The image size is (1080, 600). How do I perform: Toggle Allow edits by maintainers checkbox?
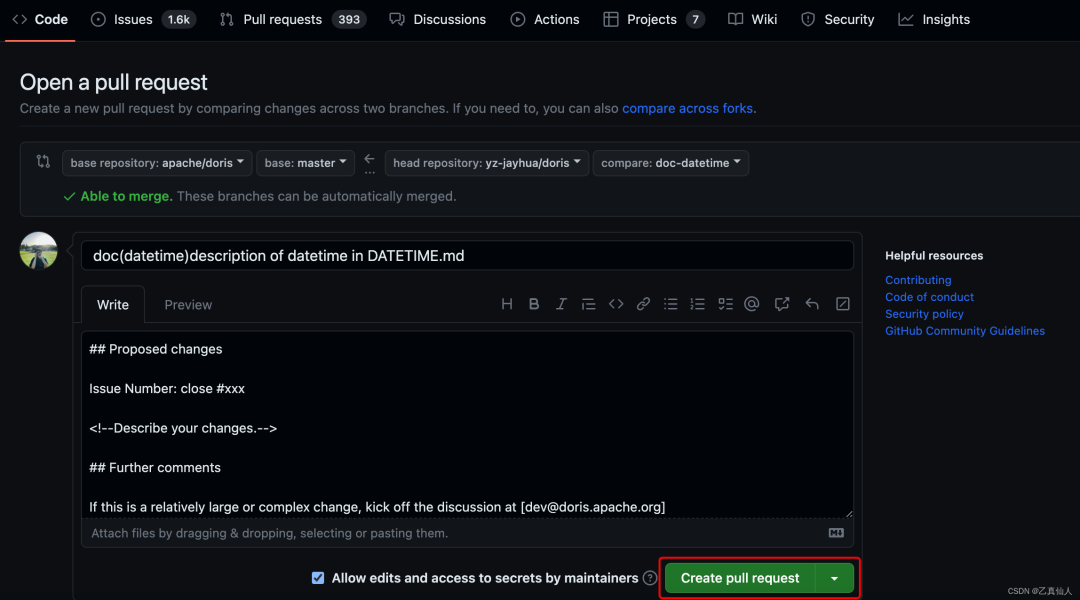coord(318,578)
